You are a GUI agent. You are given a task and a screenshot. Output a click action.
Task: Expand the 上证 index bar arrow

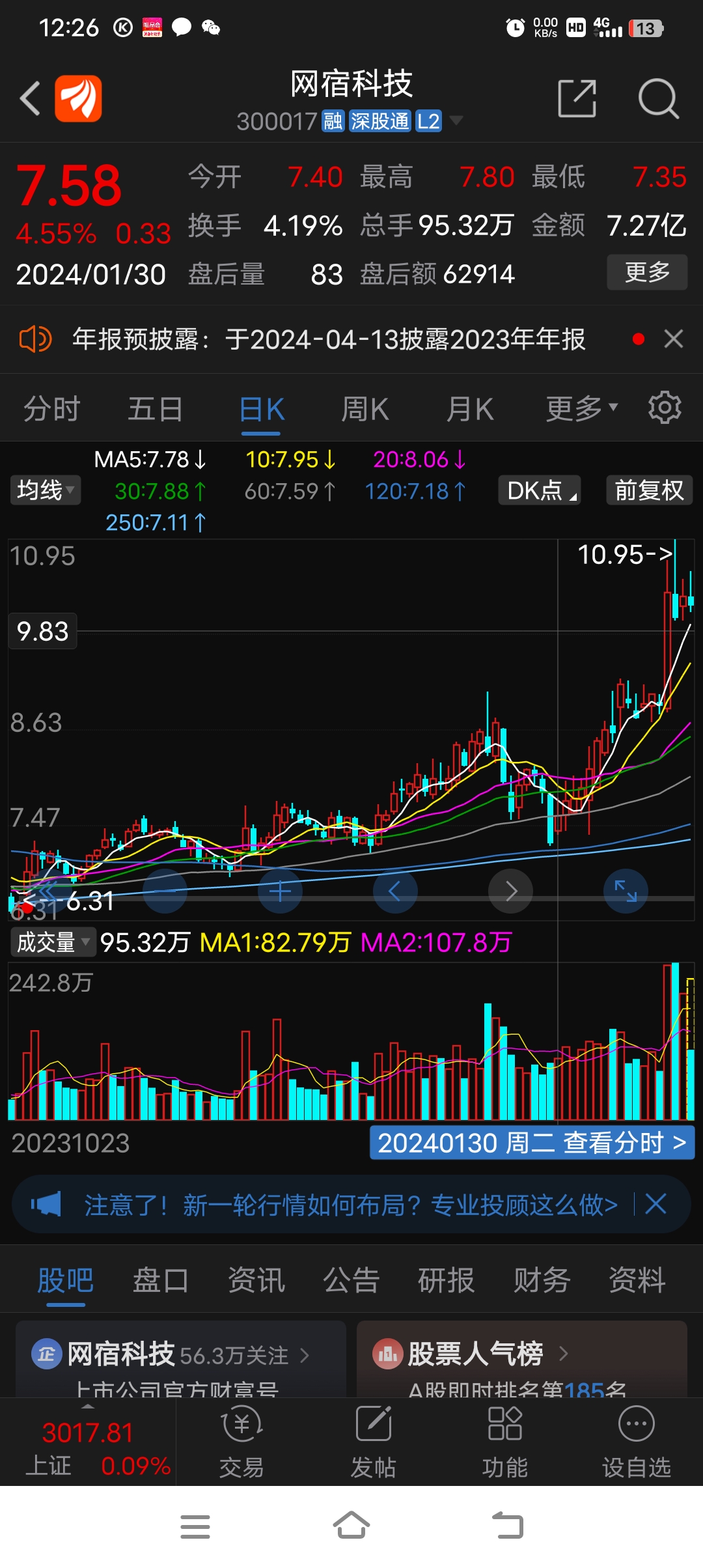(x=87, y=1407)
